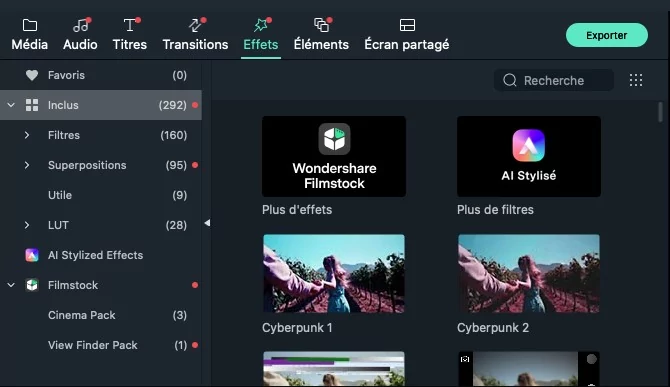Select the Cyberpunk 2 effect thumbnail

click(x=529, y=273)
